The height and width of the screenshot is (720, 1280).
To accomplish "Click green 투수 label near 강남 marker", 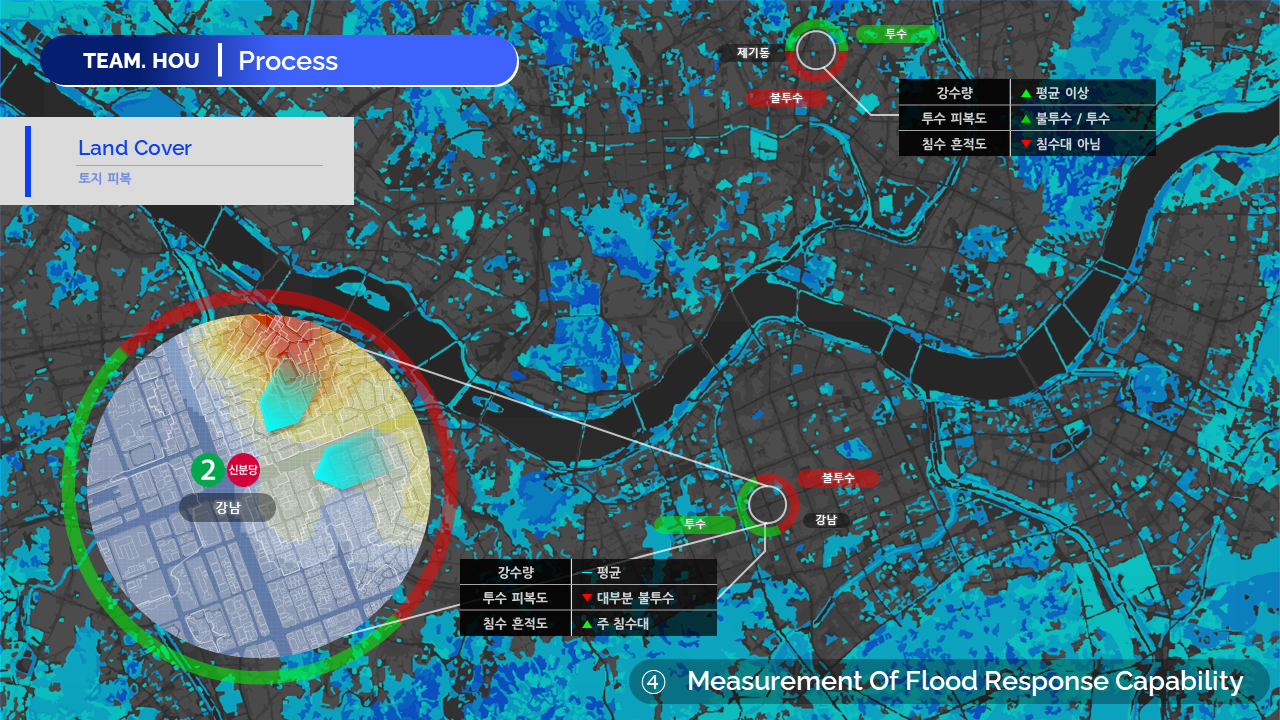I will tap(694, 524).
